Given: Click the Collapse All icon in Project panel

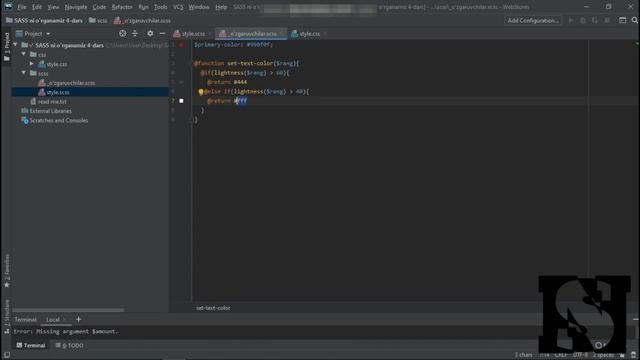Looking at the screenshot, I should point(135,33).
